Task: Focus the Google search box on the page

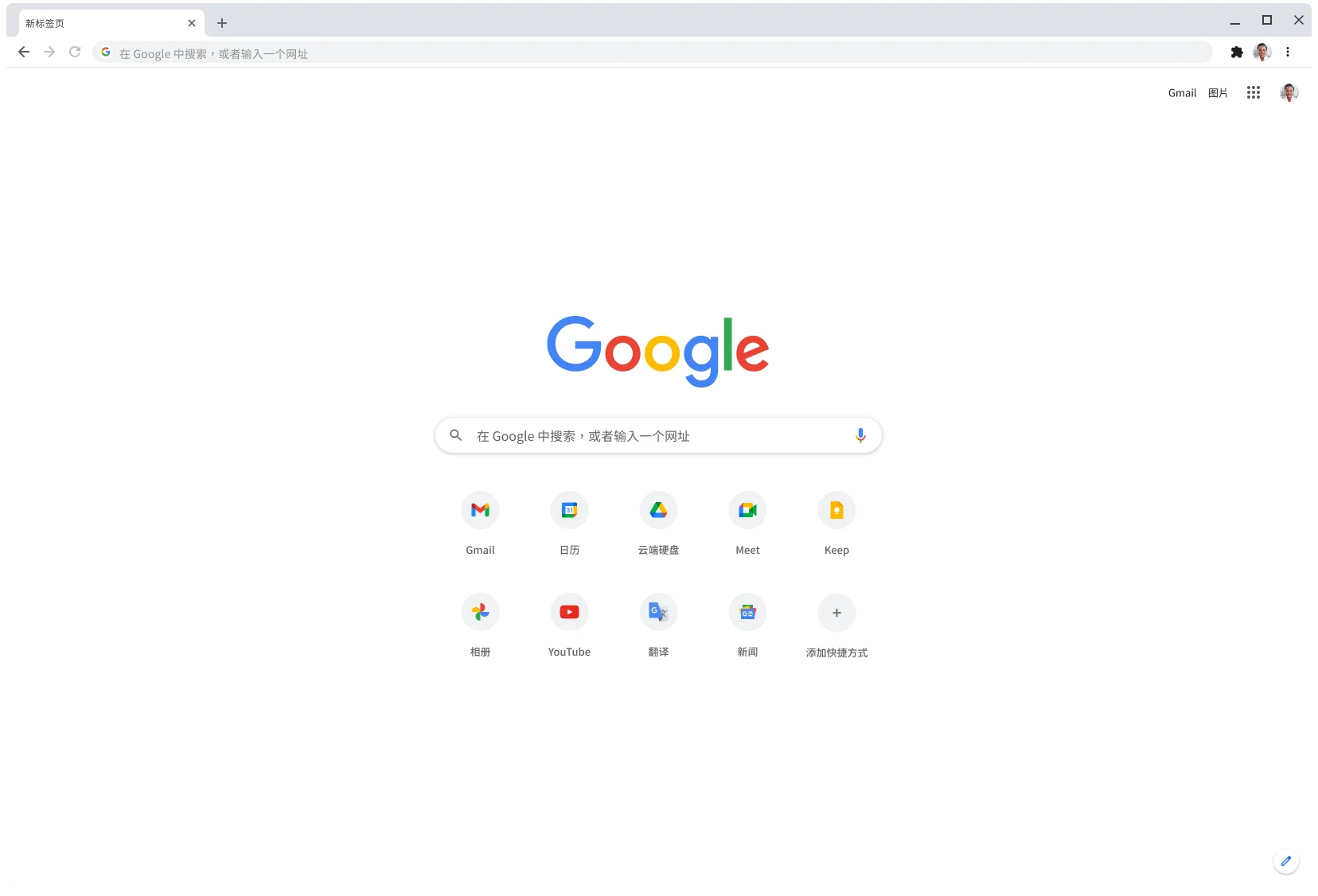Action: [658, 435]
